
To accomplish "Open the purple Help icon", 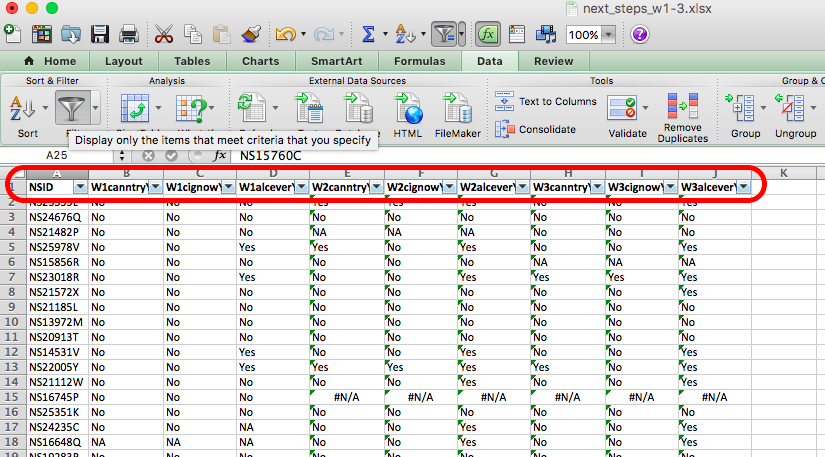I will coord(639,34).
